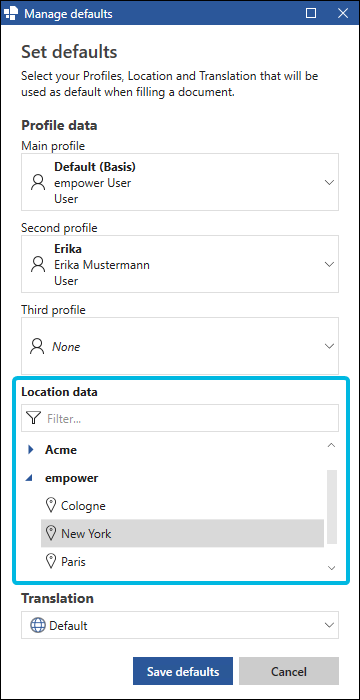
Task: Click the pin icon next to Cologne
Action: [x=51, y=506]
